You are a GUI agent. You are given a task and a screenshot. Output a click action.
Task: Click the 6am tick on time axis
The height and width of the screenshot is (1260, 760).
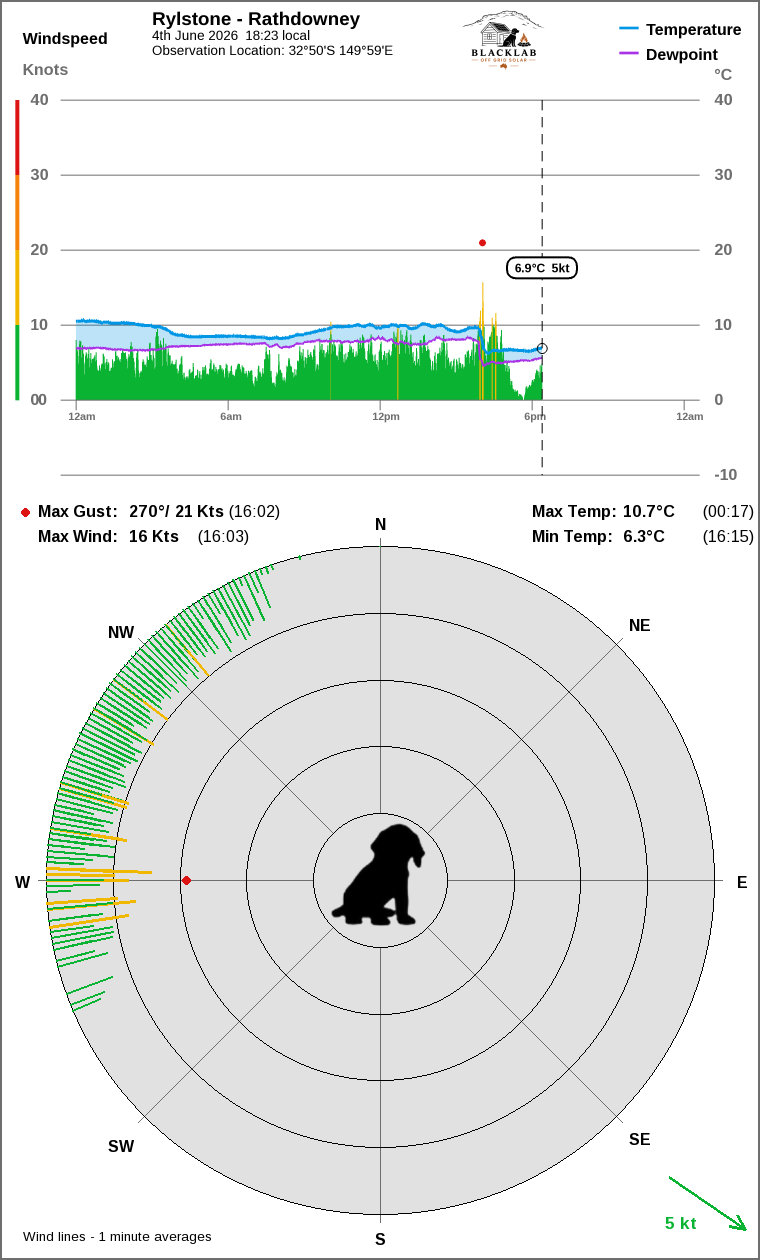pos(231,416)
